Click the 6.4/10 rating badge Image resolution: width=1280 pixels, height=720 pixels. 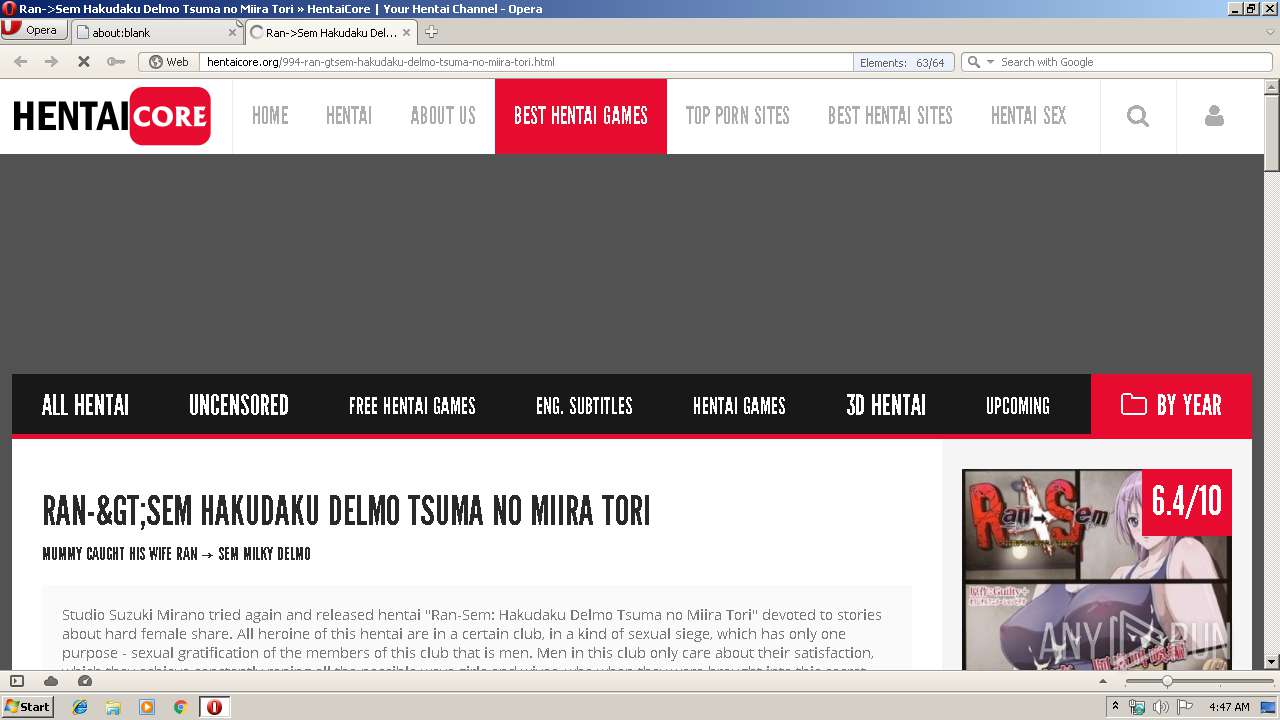[x=1187, y=502]
